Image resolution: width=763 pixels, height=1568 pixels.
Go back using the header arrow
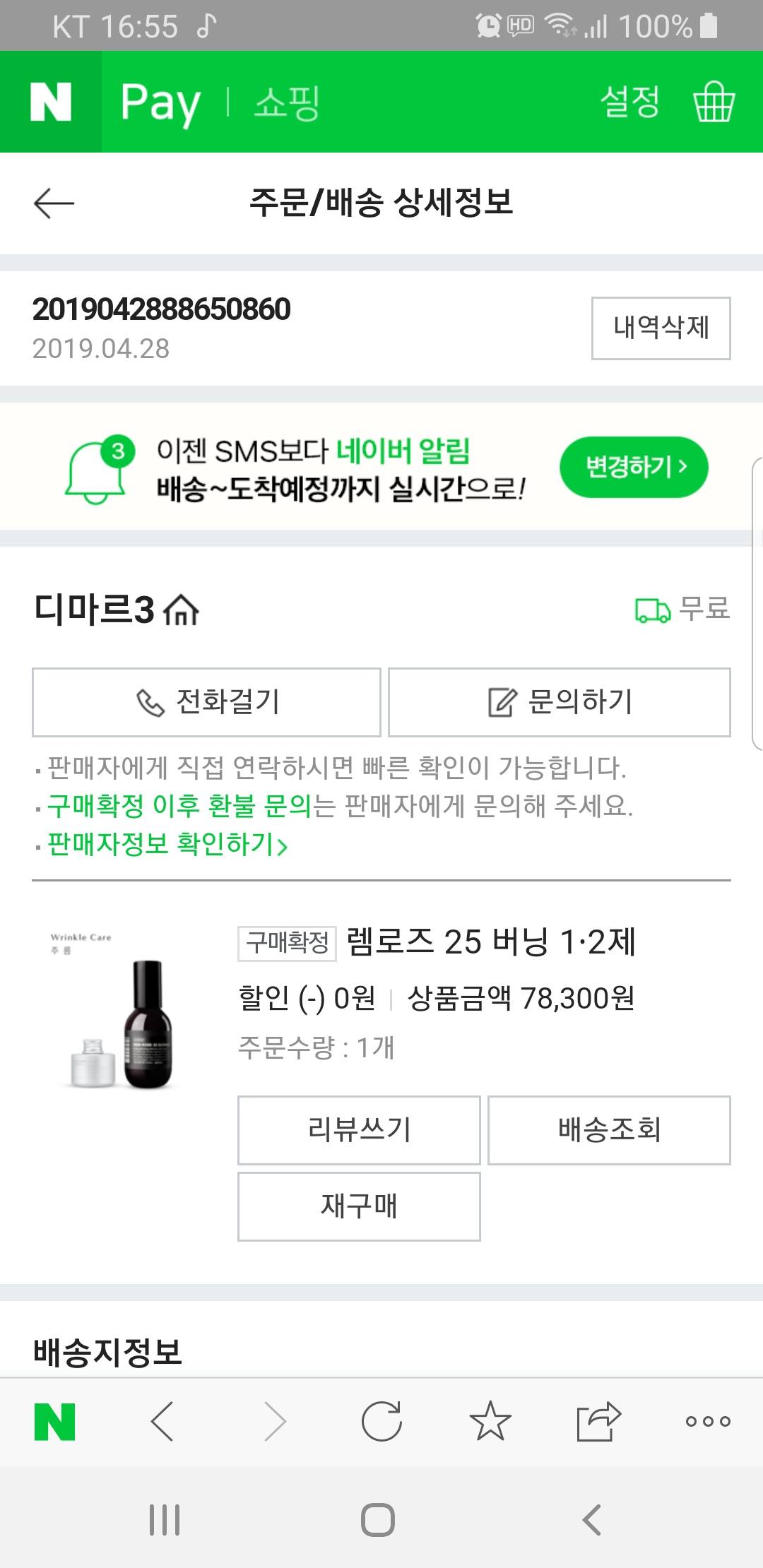(x=54, y=203)
